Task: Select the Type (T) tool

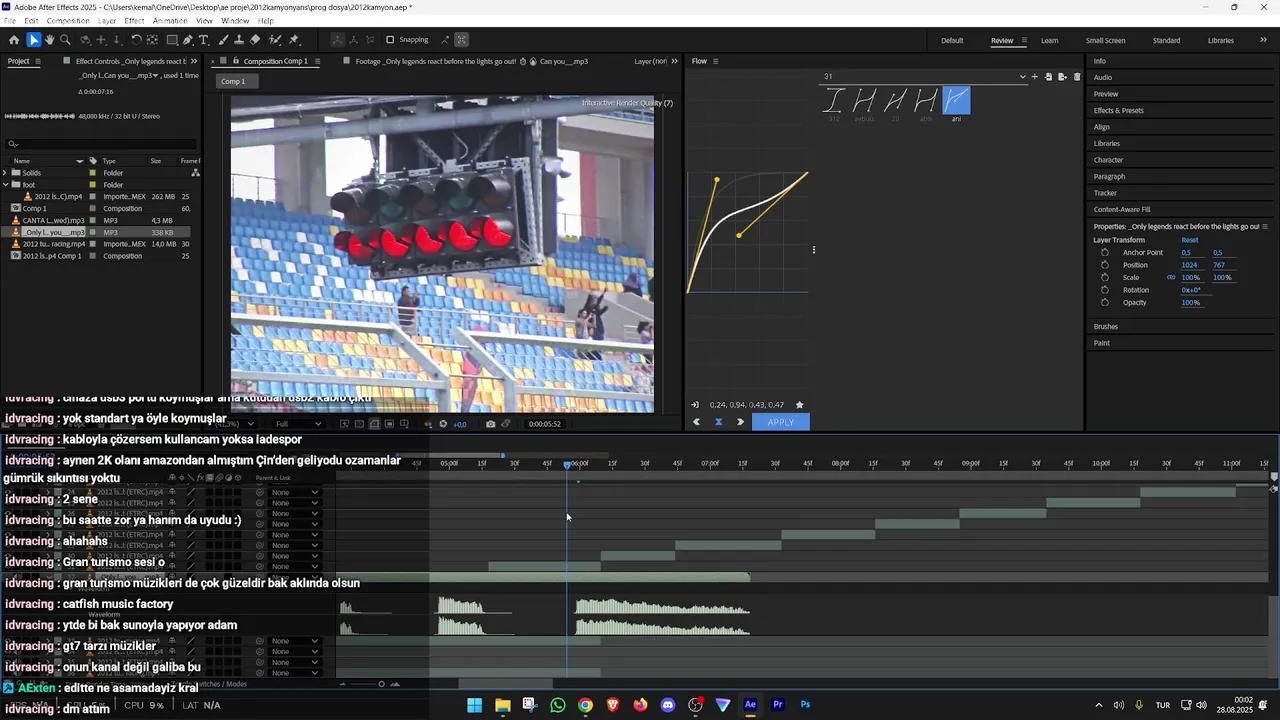Action: pyautogui.click(x=204, y=40)
